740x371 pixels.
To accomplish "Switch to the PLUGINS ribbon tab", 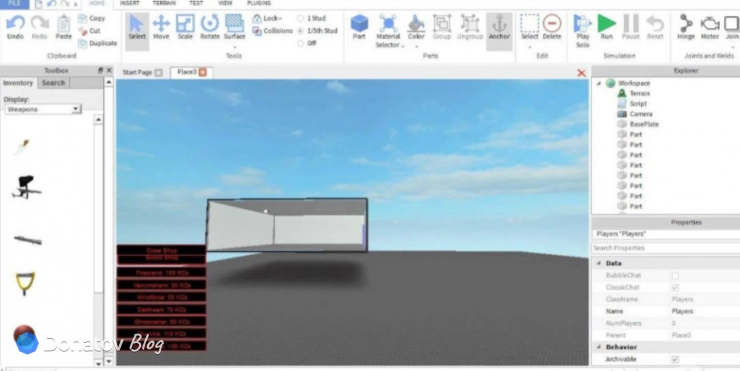I will tap(259, 3).
